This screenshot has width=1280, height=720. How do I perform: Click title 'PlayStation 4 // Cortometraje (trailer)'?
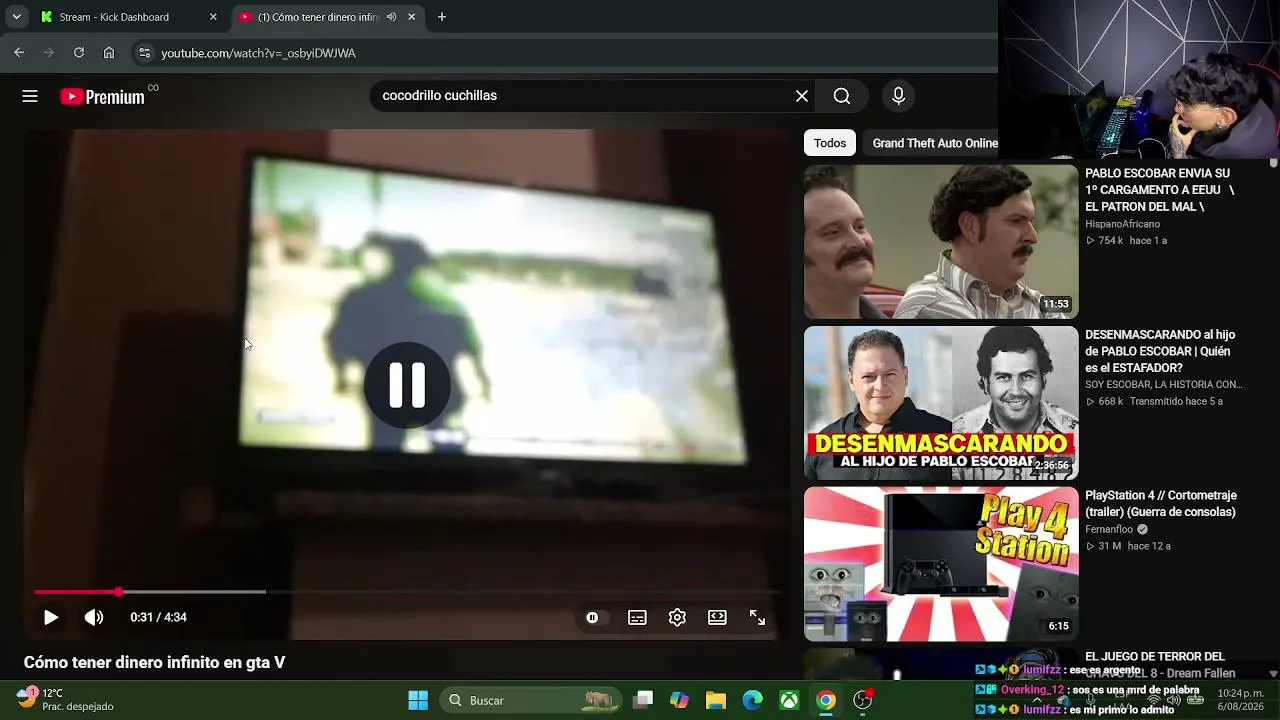1161,504
